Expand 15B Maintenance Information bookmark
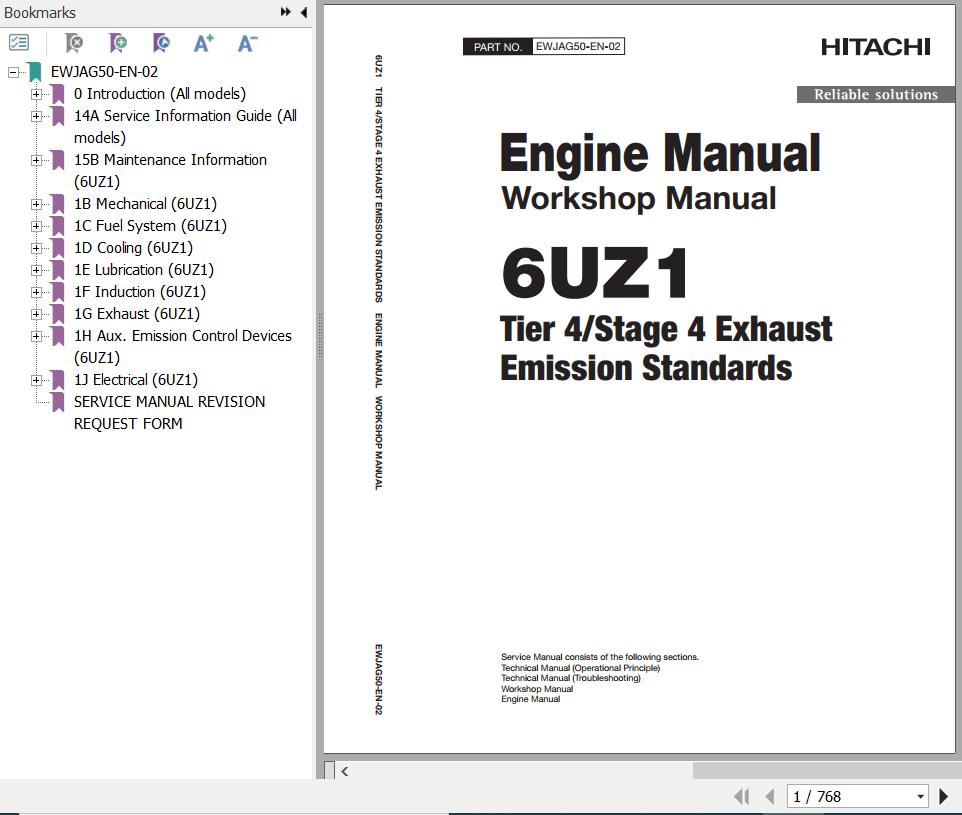Screen dimensions: 962x815 click(x=36, y=160)
